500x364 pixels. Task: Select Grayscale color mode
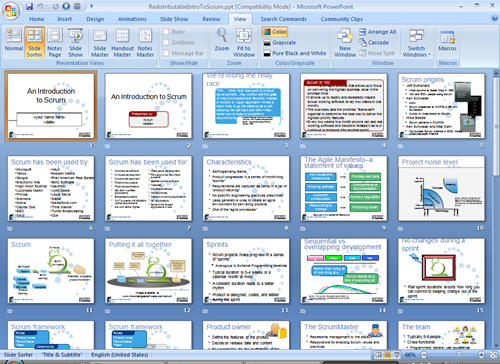pyautogui.click(x=280, y=43)
